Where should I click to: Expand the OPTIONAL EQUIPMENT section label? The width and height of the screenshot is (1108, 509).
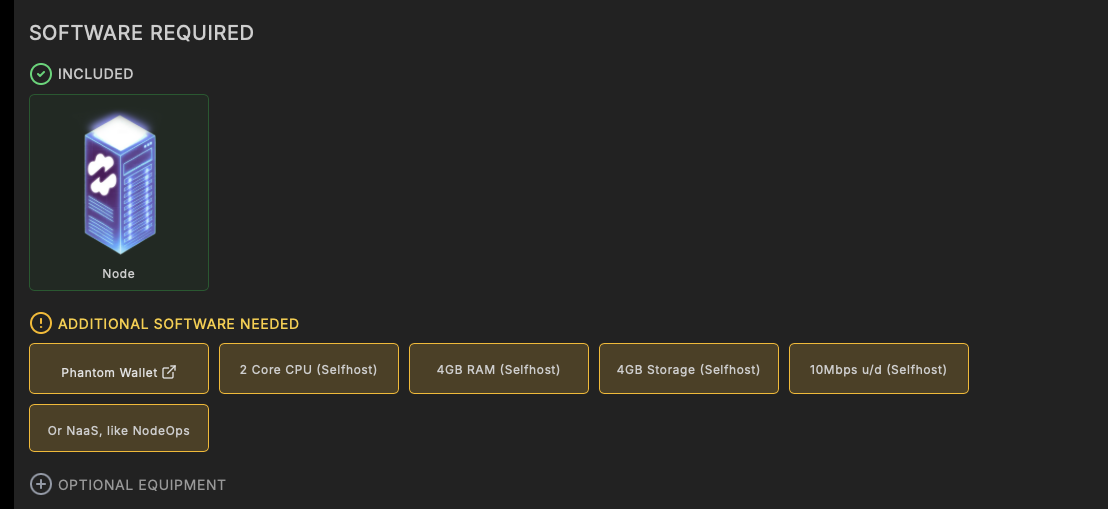(142, 485)
